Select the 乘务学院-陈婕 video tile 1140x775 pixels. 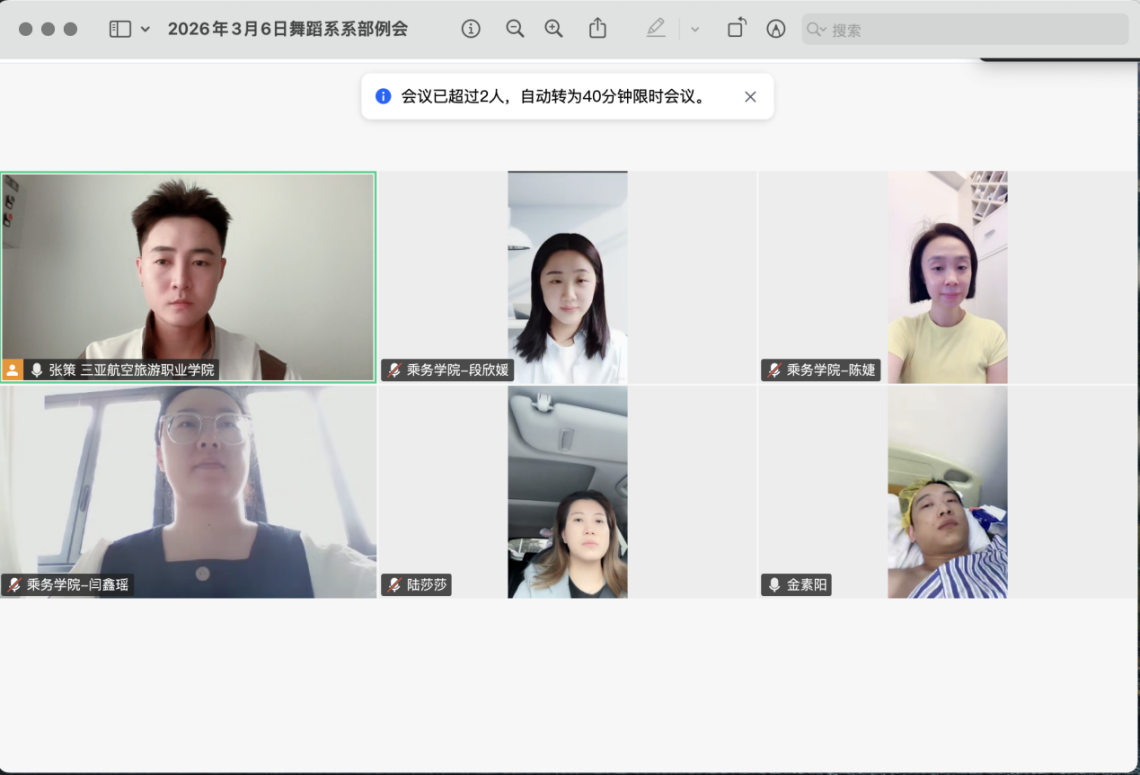tap(946, 275)
